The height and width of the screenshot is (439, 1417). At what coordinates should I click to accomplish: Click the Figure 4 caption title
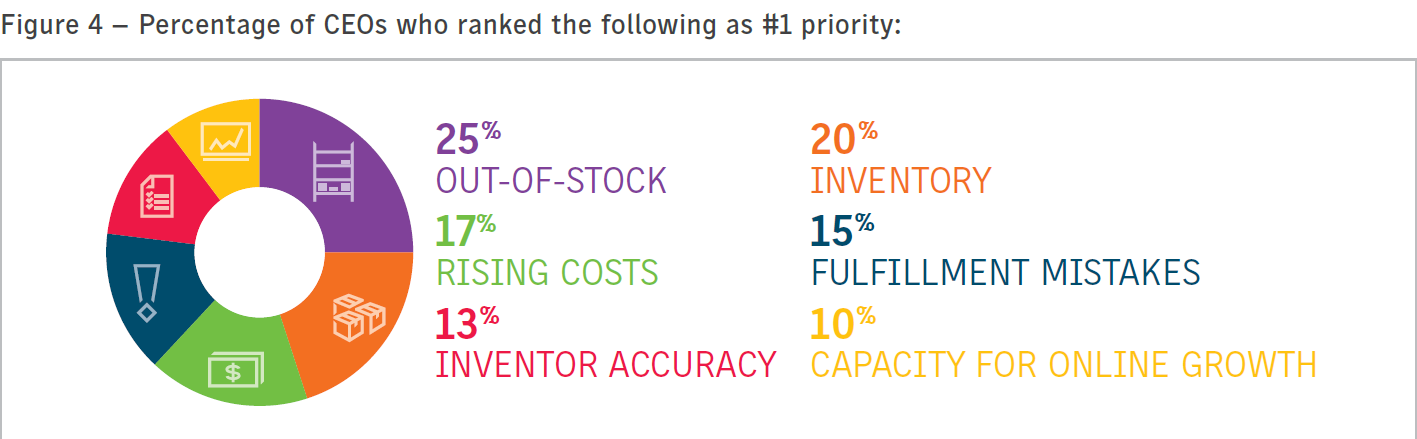click(451, 24)
